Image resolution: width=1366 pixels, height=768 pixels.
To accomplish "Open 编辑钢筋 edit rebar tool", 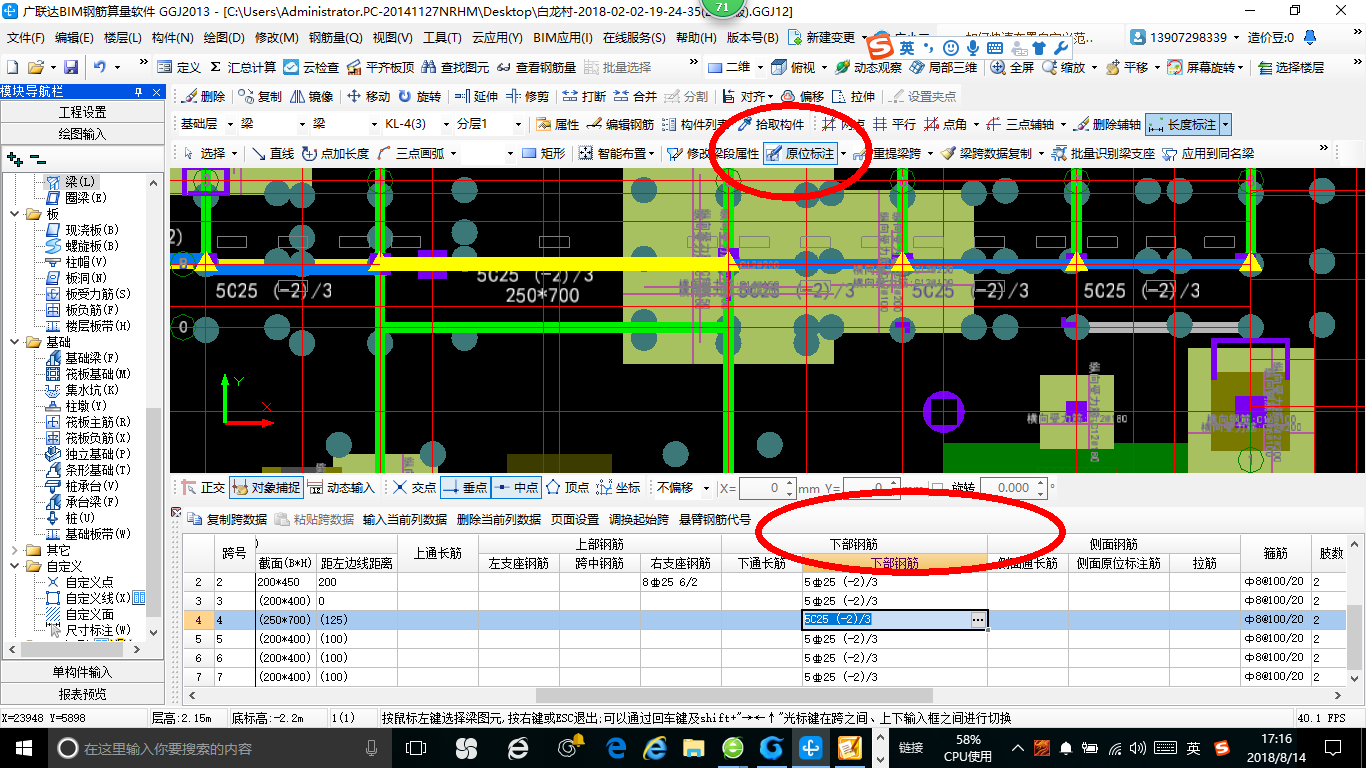I will [x=621, y=125].
